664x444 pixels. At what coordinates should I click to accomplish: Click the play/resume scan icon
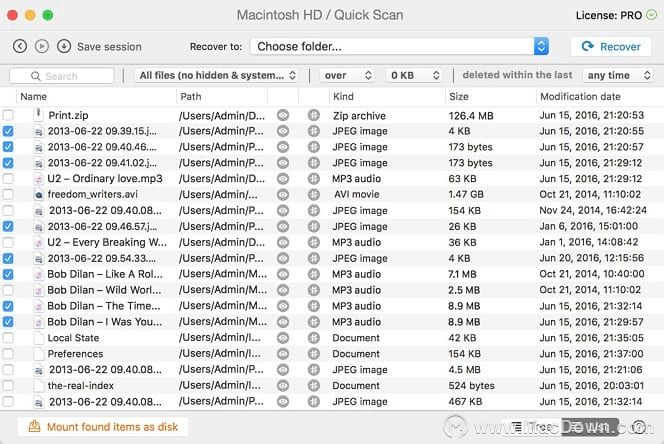pyautogui.click(x=42, y=46)
